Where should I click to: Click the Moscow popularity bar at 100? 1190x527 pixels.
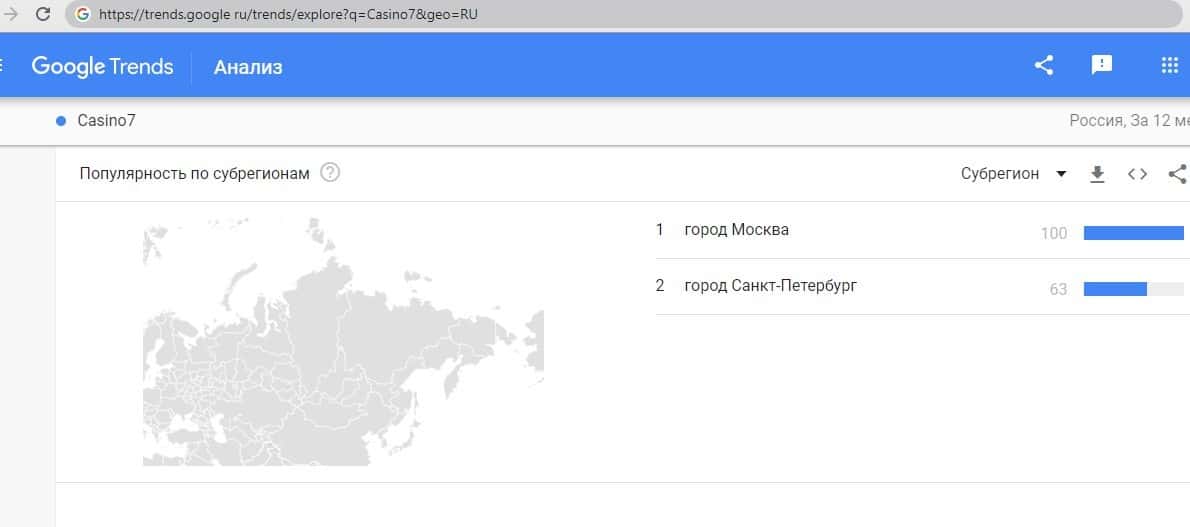[x=1133, y=233]
